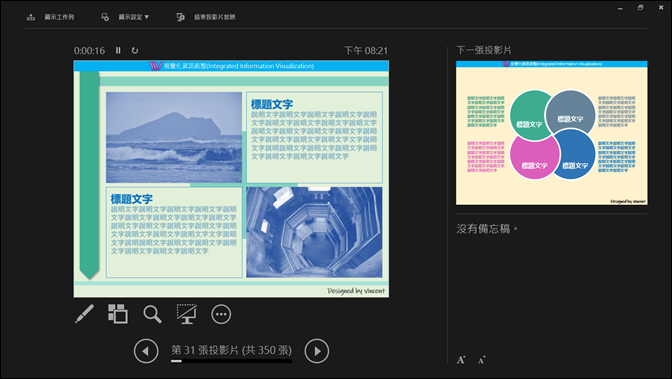
Task: Minimize the presenter view window
Action: [620, 8]
